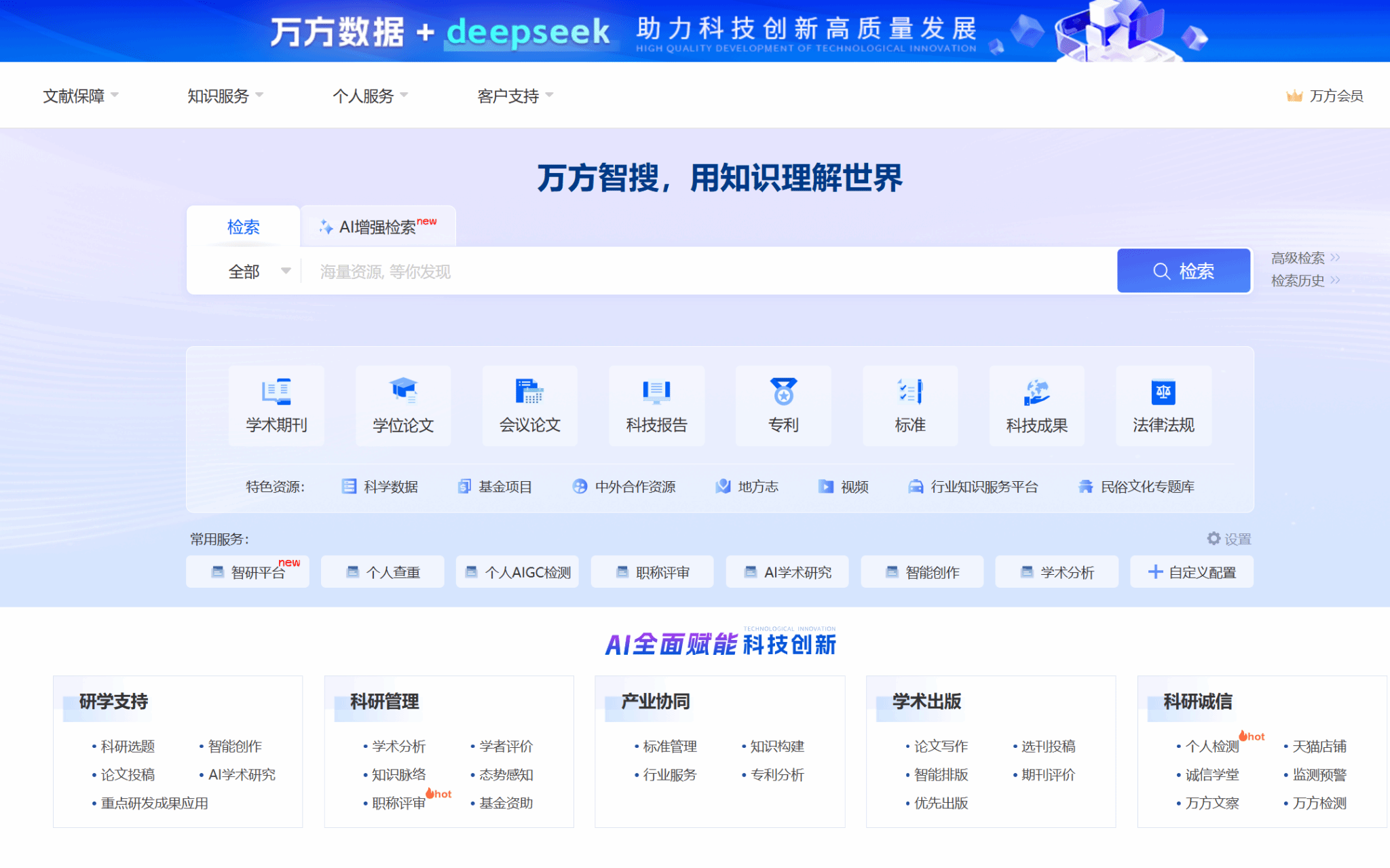Expand the 知识服务 navigation menu
Viewport: 1390px width, 868px height.
[x=225, y=96]
